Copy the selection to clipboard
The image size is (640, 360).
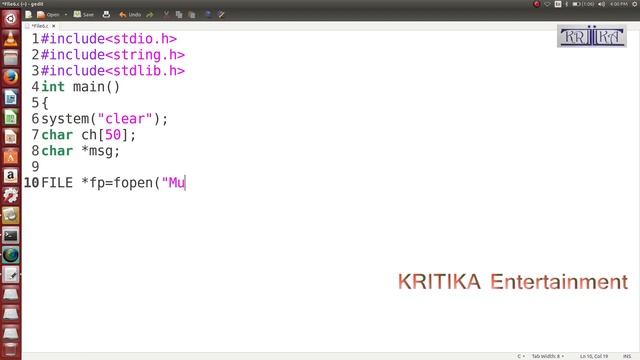[179, 15]
